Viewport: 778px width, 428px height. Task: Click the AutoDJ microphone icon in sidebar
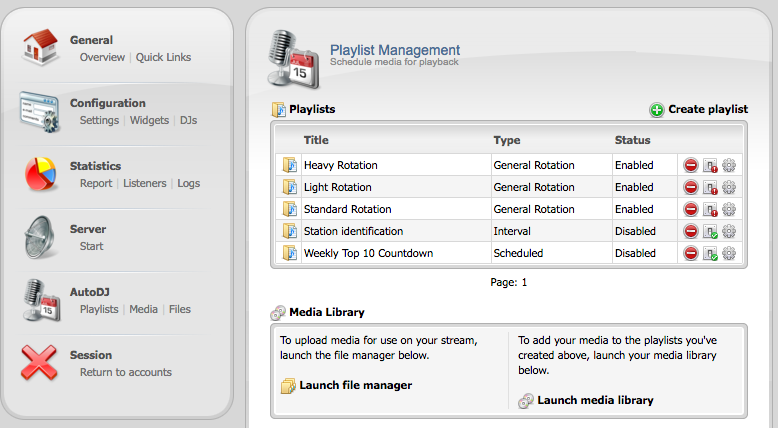pos(40,300)
